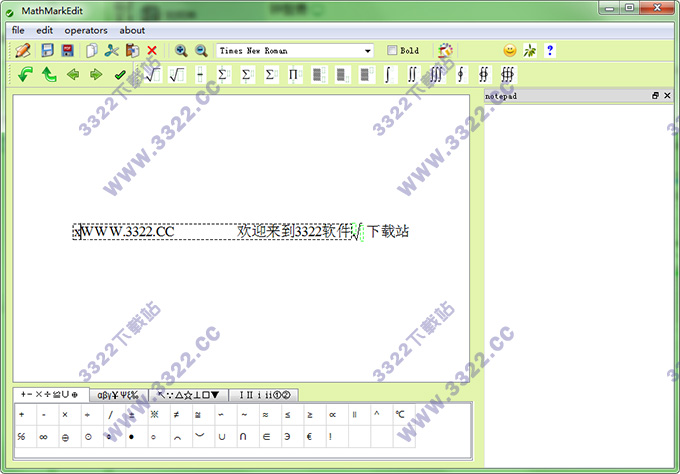Insert the first matrix block template

pos(319,75)
